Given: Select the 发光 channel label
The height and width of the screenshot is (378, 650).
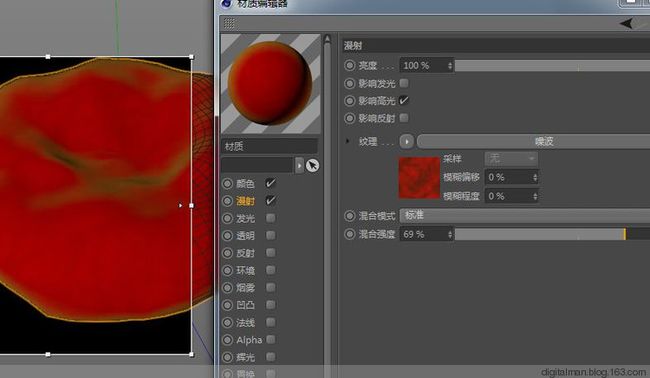Looking at the screenshot, I should [x=245, y=218].
